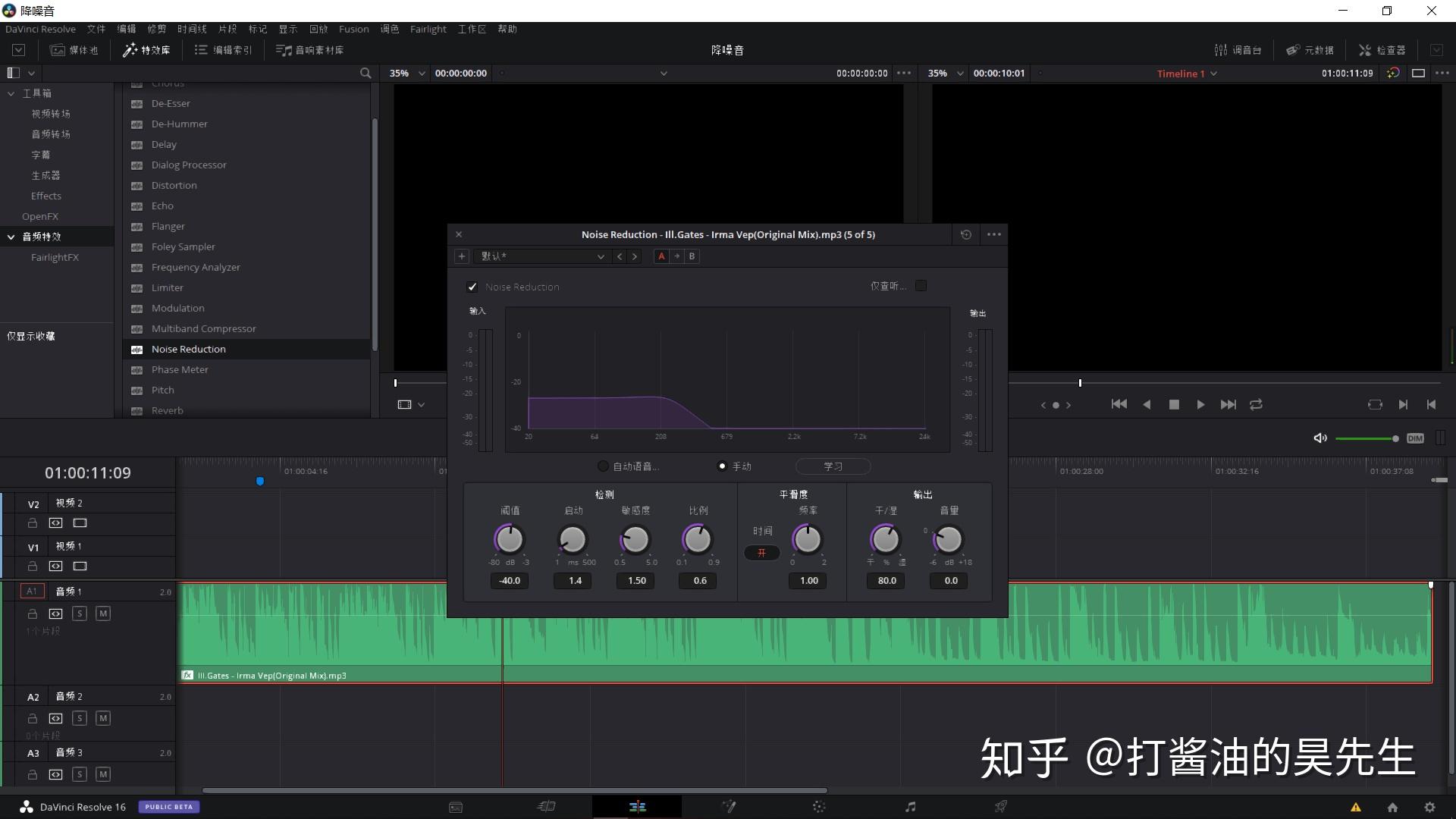Mute audio track A2
Image resolution: width=1456 pixels, height=819 pixels.
point(103,718)
